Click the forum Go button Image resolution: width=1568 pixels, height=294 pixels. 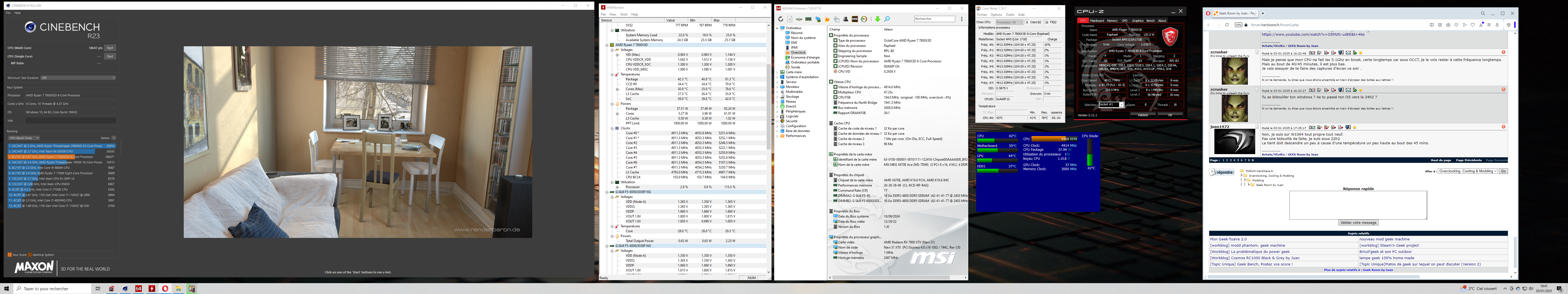(x=1503, y=171)
